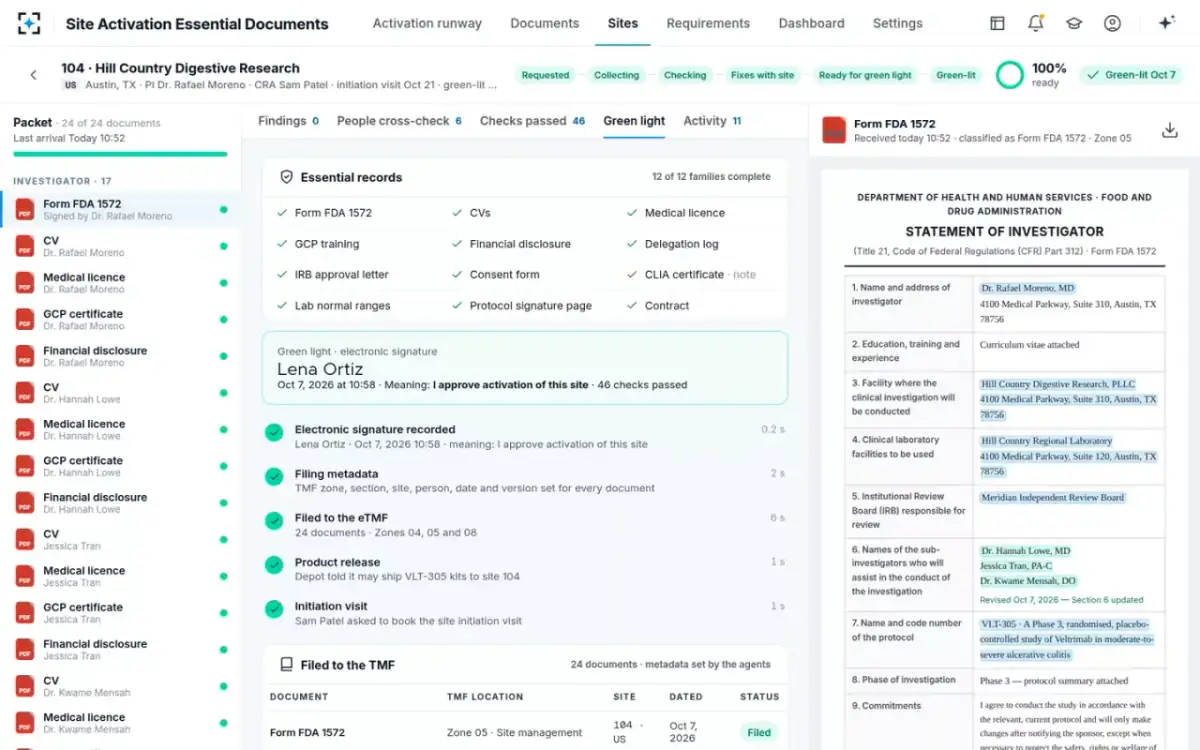The image size is (1200, 750).
Task: Open CV for Dr. Kwame Mensah
Action: point(120,686)
